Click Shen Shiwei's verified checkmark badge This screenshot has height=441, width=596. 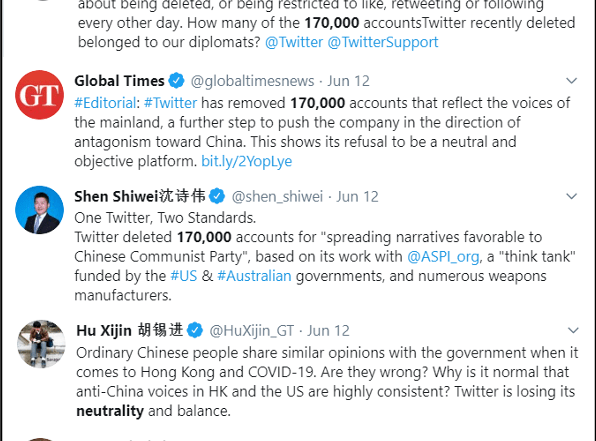click(x=217, y=196)
